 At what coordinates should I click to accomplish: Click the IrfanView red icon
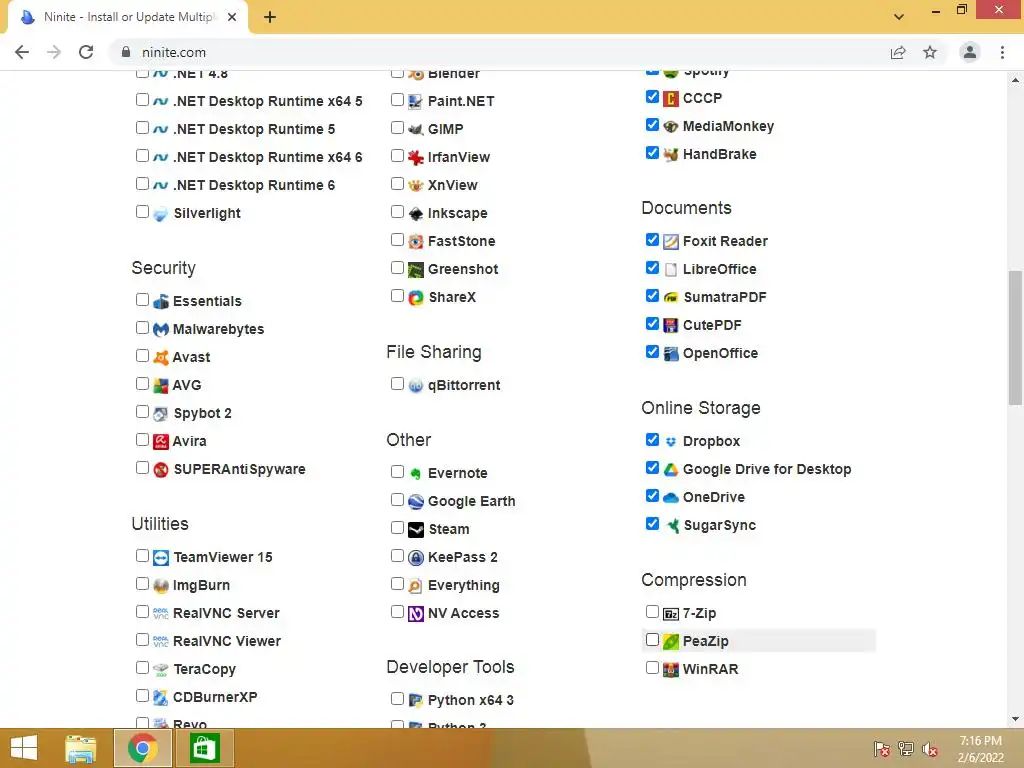(x=415, y=157)
